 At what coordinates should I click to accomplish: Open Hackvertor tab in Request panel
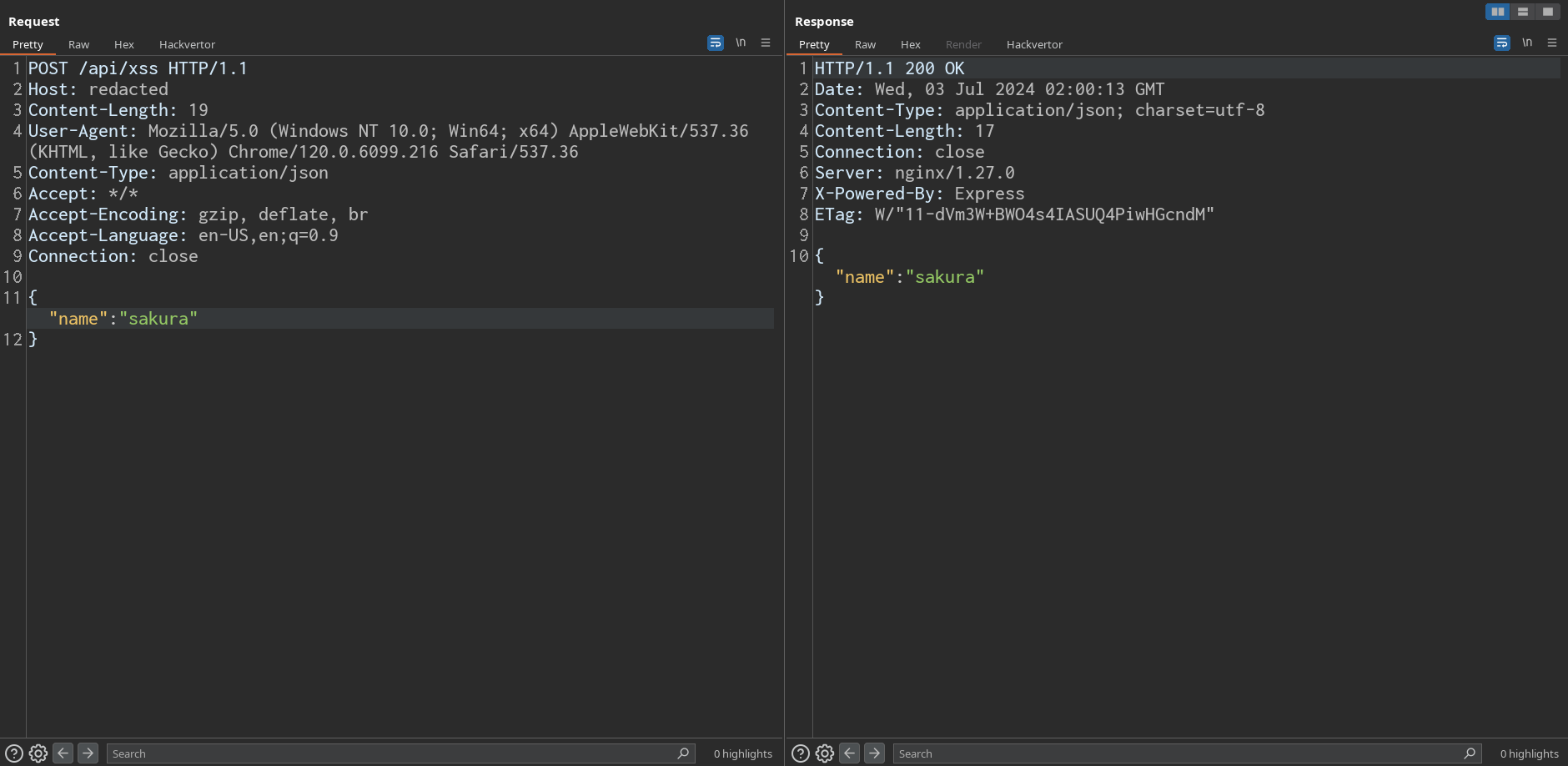[187, 44]
